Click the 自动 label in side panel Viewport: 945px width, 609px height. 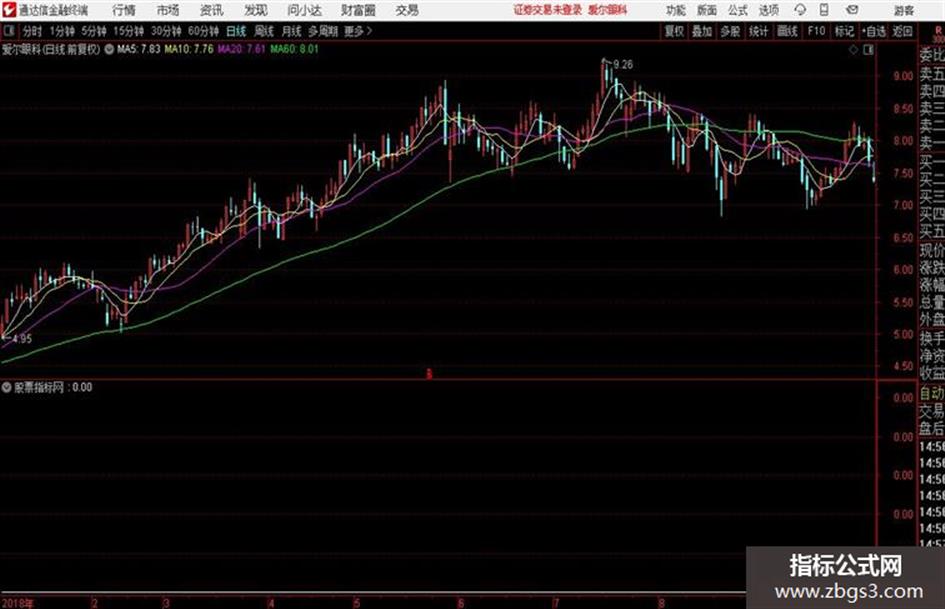pos(932,394)
